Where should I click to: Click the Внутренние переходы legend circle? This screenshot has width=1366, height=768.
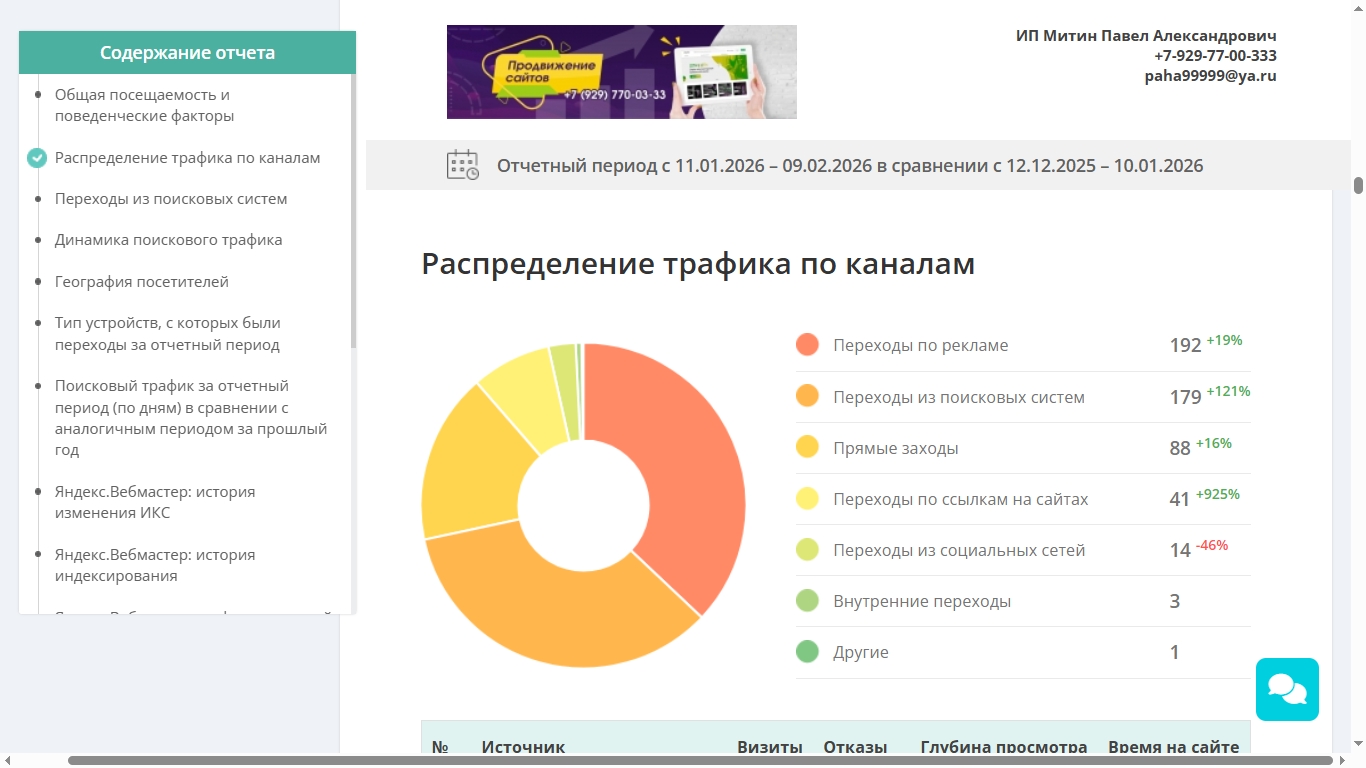click(x=807, y=601)
